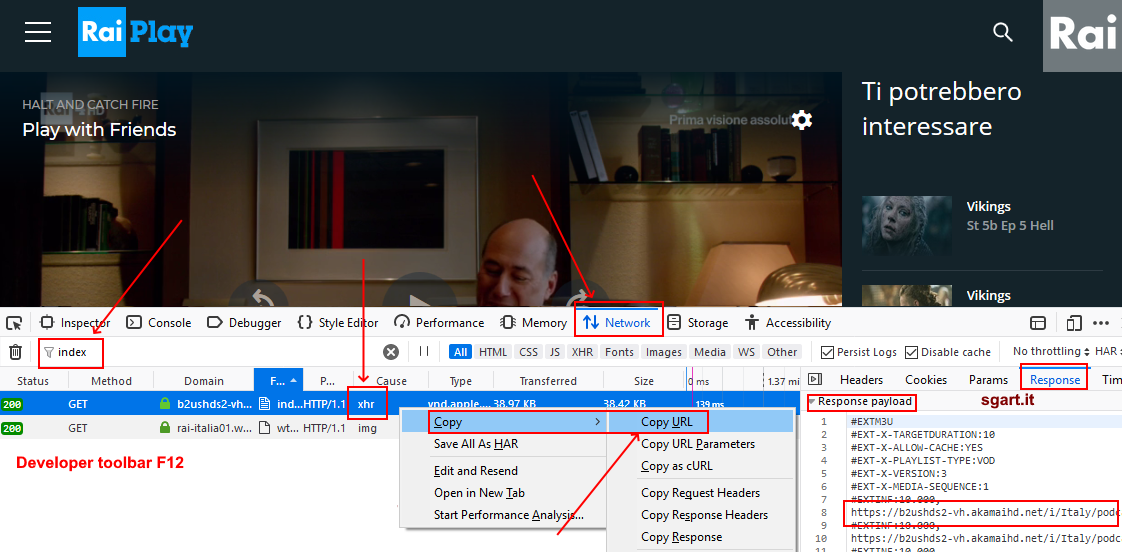
Task: Open the Console panel
Action: (159, 323)
